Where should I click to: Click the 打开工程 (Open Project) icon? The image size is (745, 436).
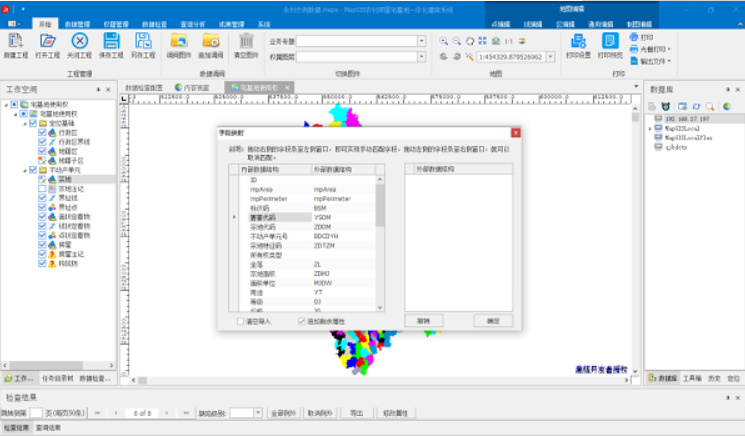pyautogui.click(x=47, y=44)
